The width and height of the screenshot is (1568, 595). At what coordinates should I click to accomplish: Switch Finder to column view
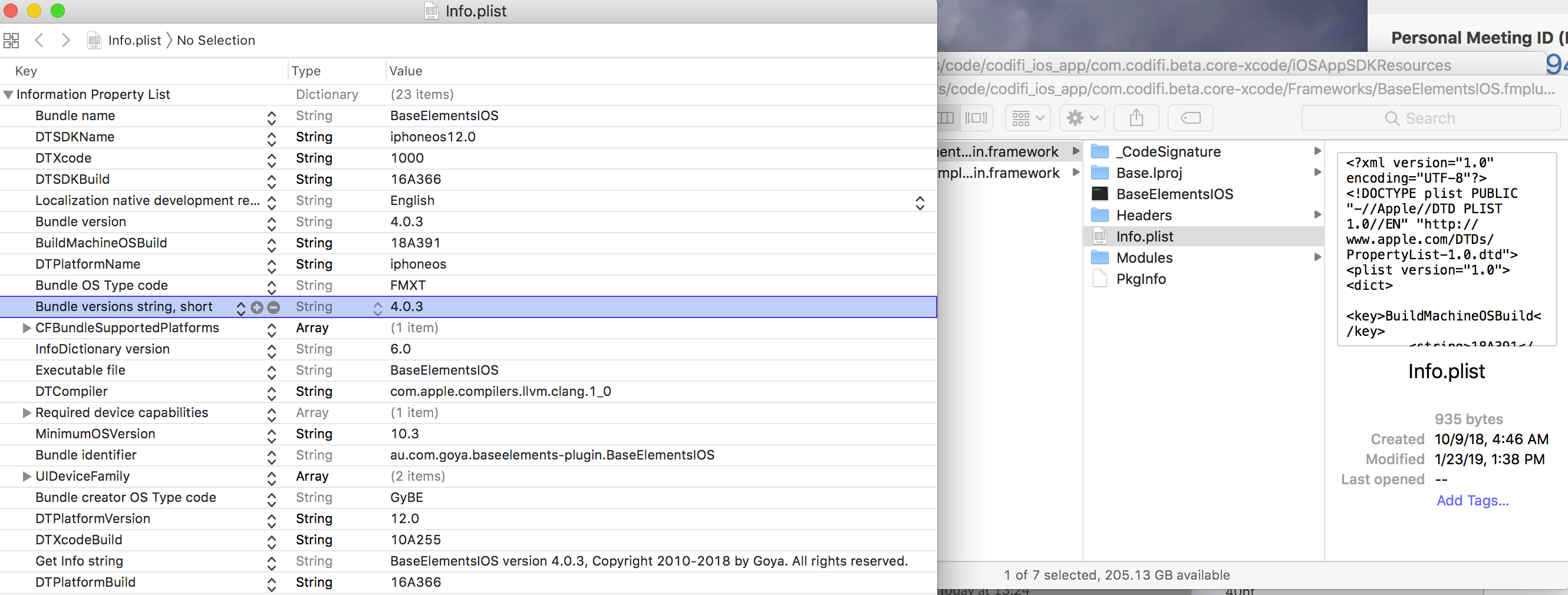pyautogui.click(x=946, y=117)
